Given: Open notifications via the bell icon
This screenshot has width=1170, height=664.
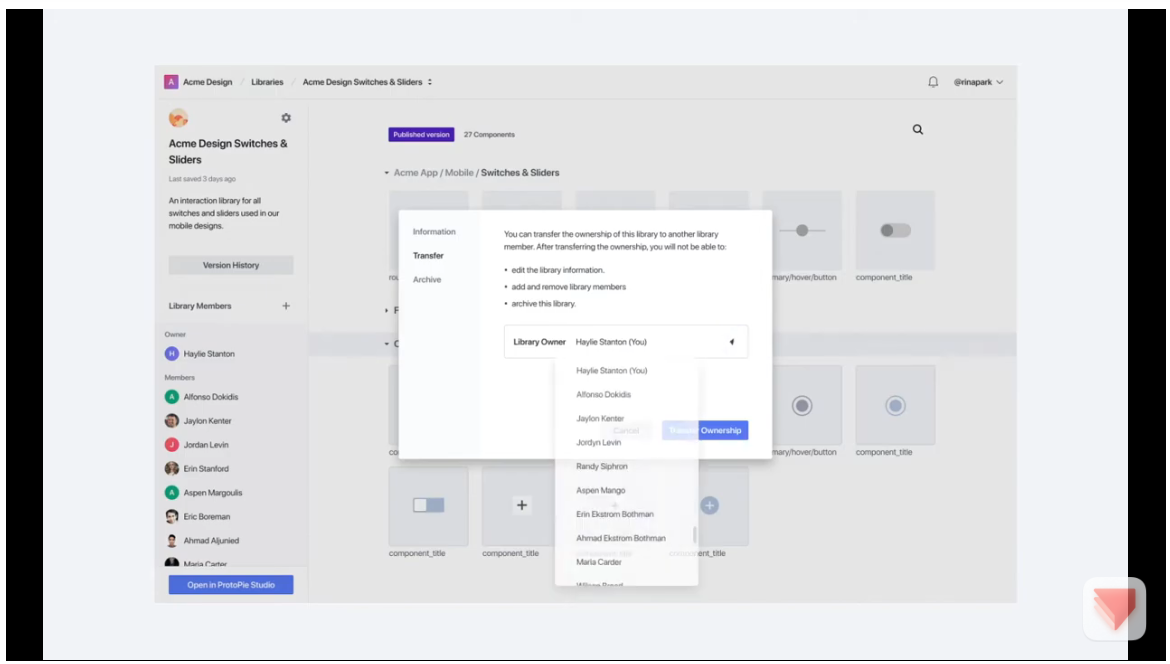Looking at the screenshot, I should 933,82.
